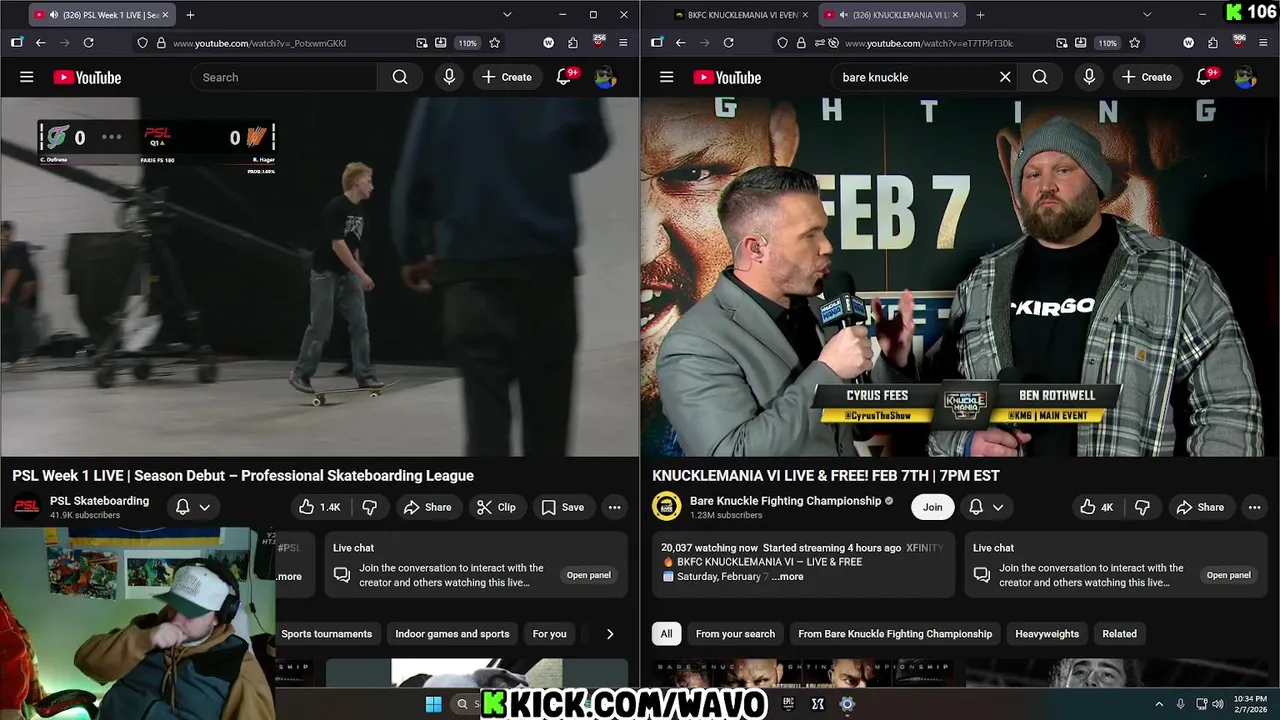Select 'Sports tournaments' chip
Image resolution: width=1280 pixels, height=720 pixels.
point(326,634)
